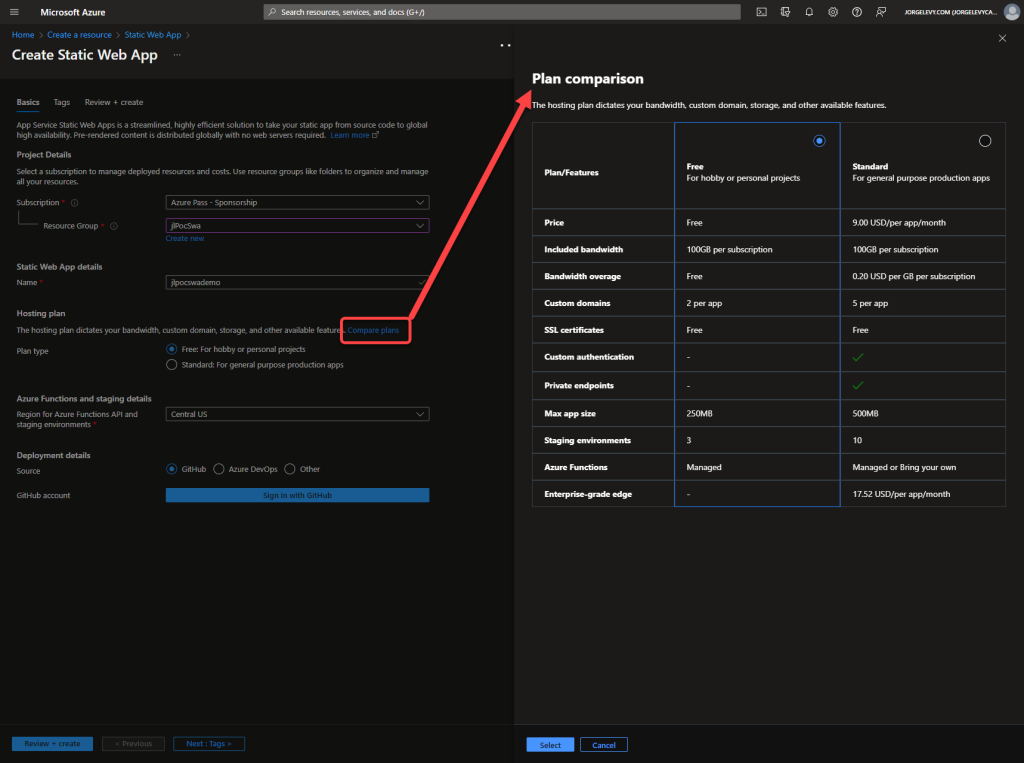Go to Create a resource breadcrumb
1024x763 pixels.
click(x=79, y=35)
